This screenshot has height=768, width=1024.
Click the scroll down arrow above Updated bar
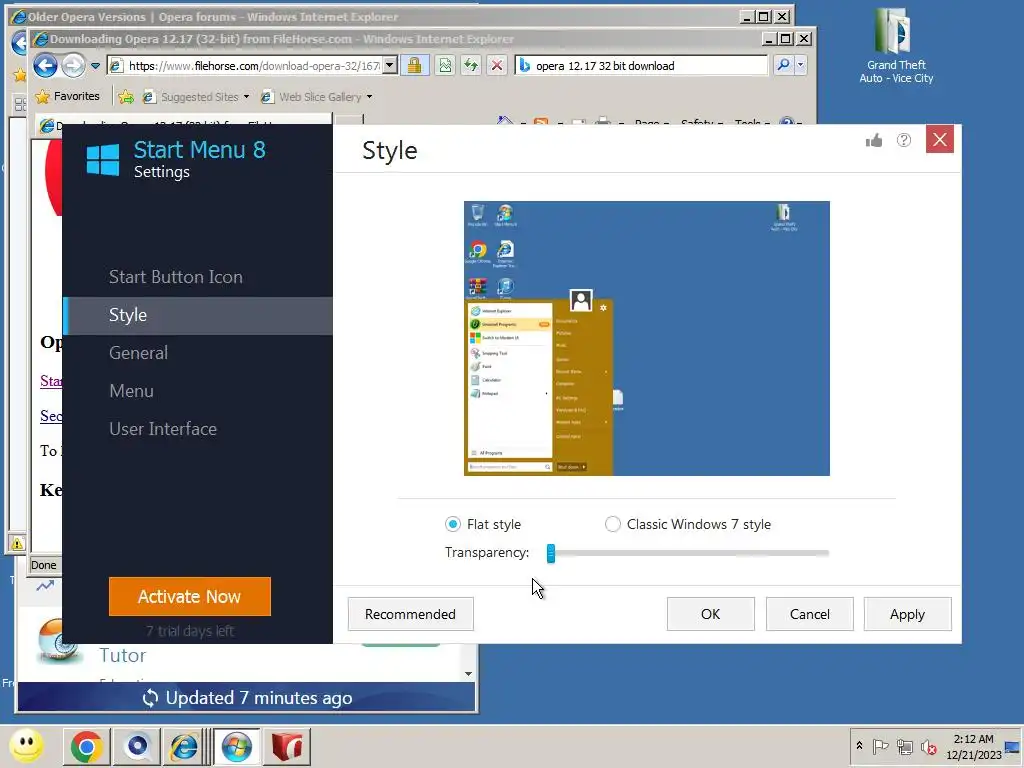point(468,673)
